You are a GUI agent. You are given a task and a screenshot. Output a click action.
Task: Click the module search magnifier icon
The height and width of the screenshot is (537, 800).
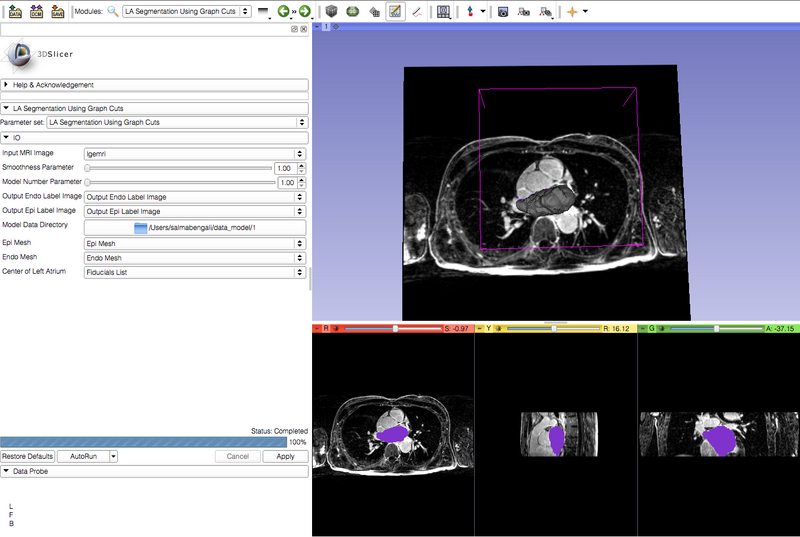(113, 12)
